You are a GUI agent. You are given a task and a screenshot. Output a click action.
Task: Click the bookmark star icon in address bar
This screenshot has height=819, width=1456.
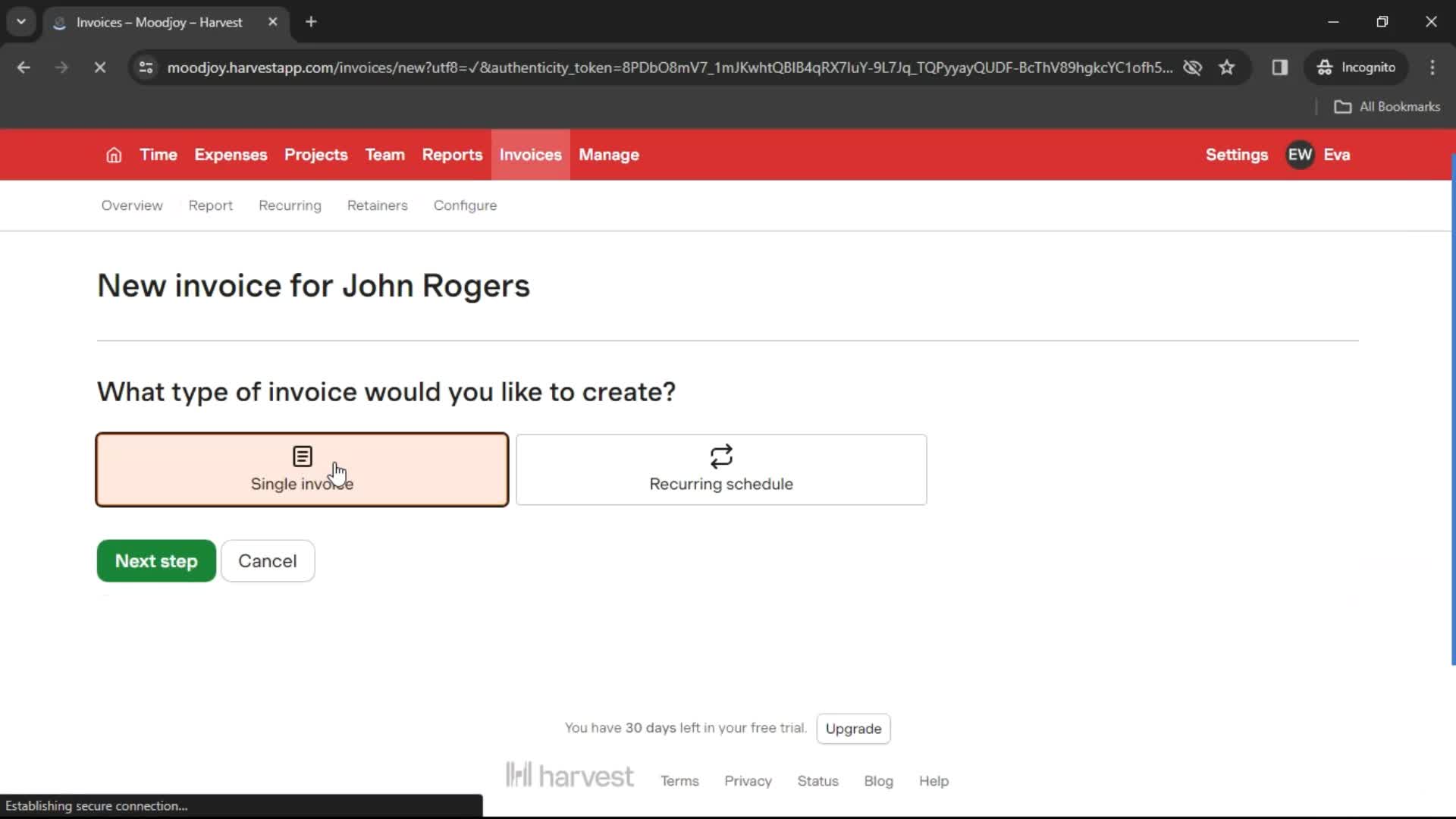pyautogui.click(x=1227, y=67)
